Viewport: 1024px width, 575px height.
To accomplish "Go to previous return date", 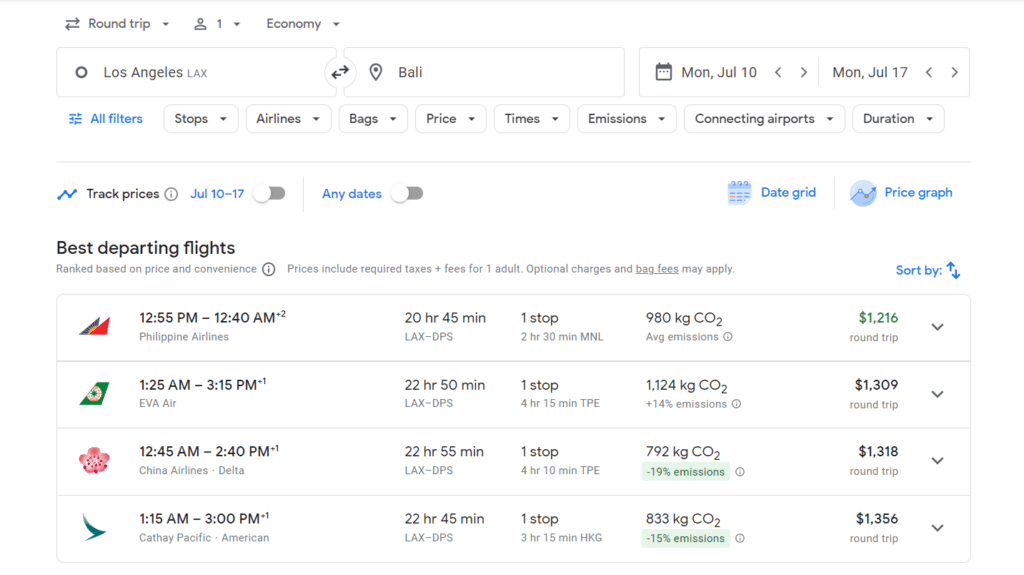I will click(x=929, y=73).
